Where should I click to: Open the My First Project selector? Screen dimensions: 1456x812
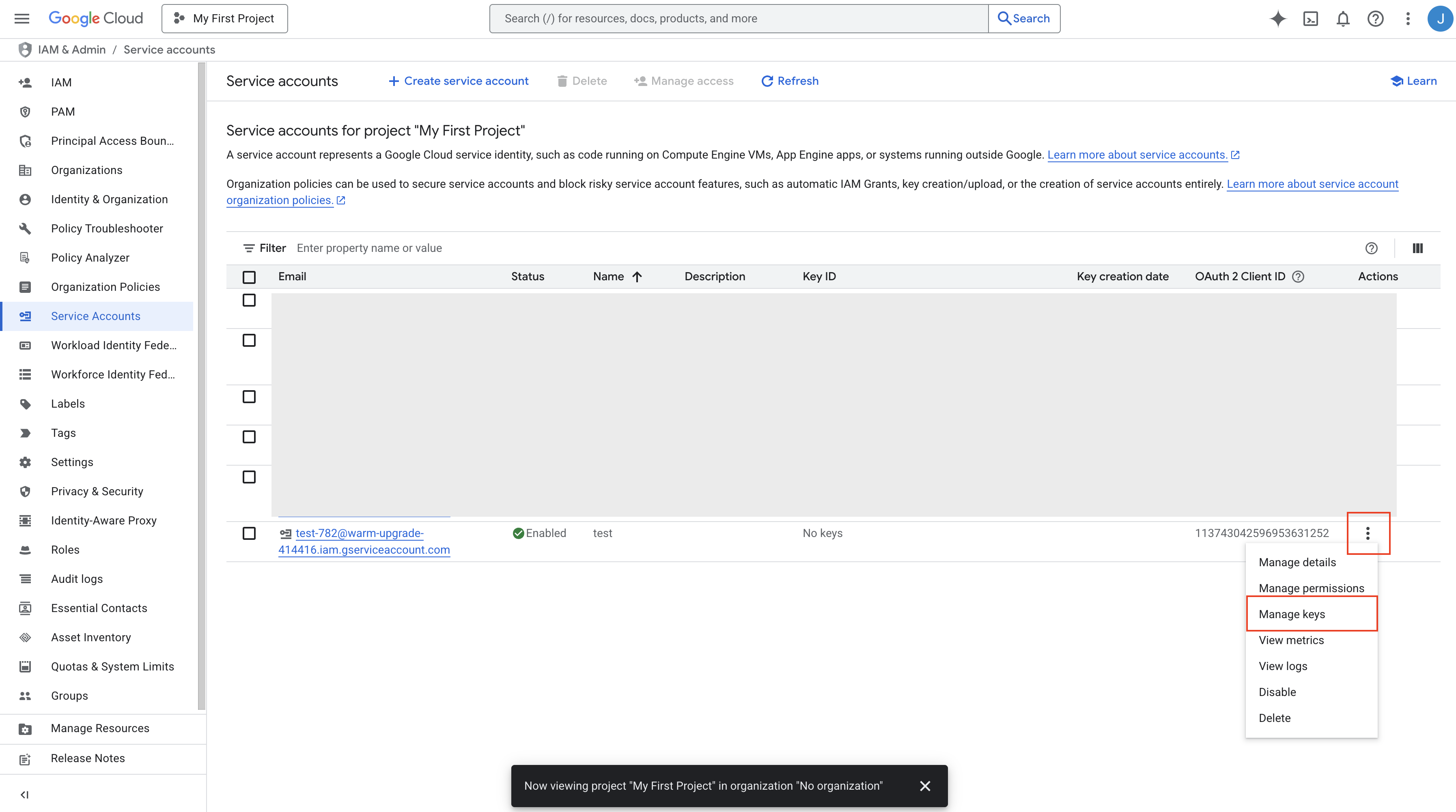[224, 19]
